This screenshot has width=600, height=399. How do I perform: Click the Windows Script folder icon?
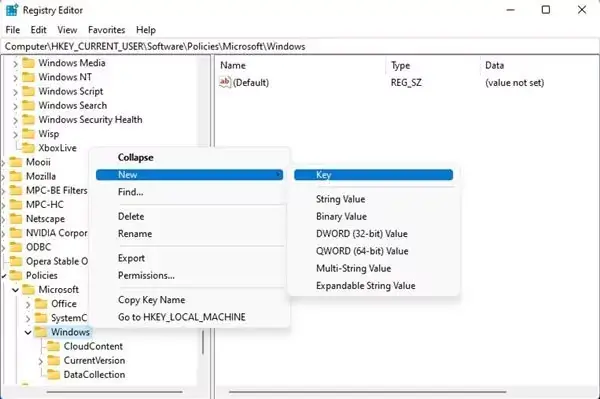pos(28,91)
